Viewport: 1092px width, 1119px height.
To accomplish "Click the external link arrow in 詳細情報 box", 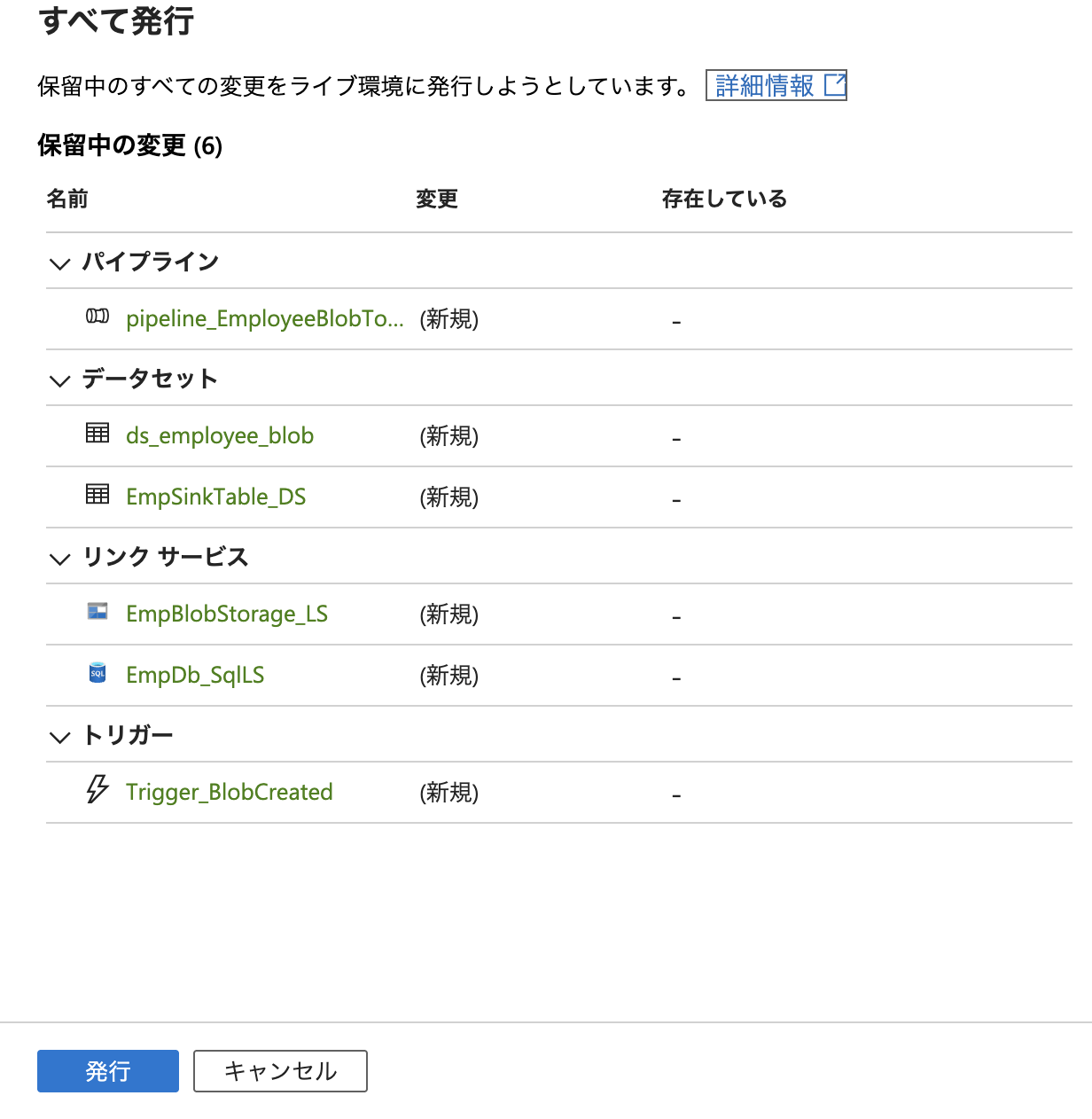I will [x=834, y=84].
